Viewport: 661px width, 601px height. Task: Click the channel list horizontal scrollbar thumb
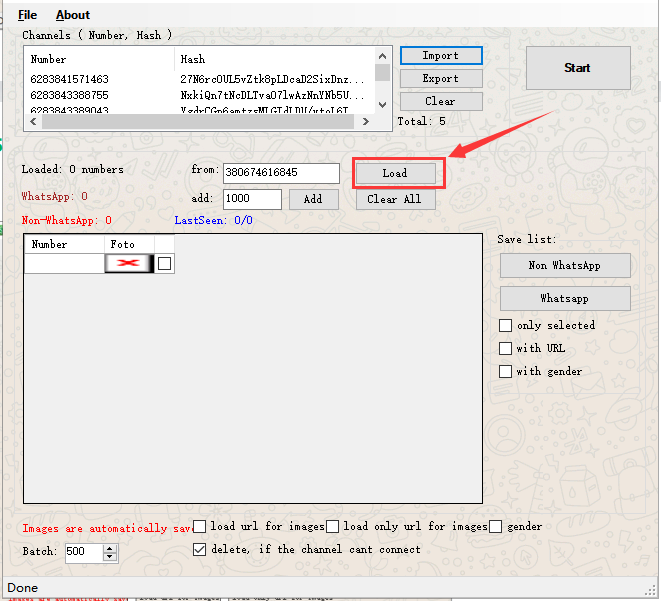(x=198, y=121)
